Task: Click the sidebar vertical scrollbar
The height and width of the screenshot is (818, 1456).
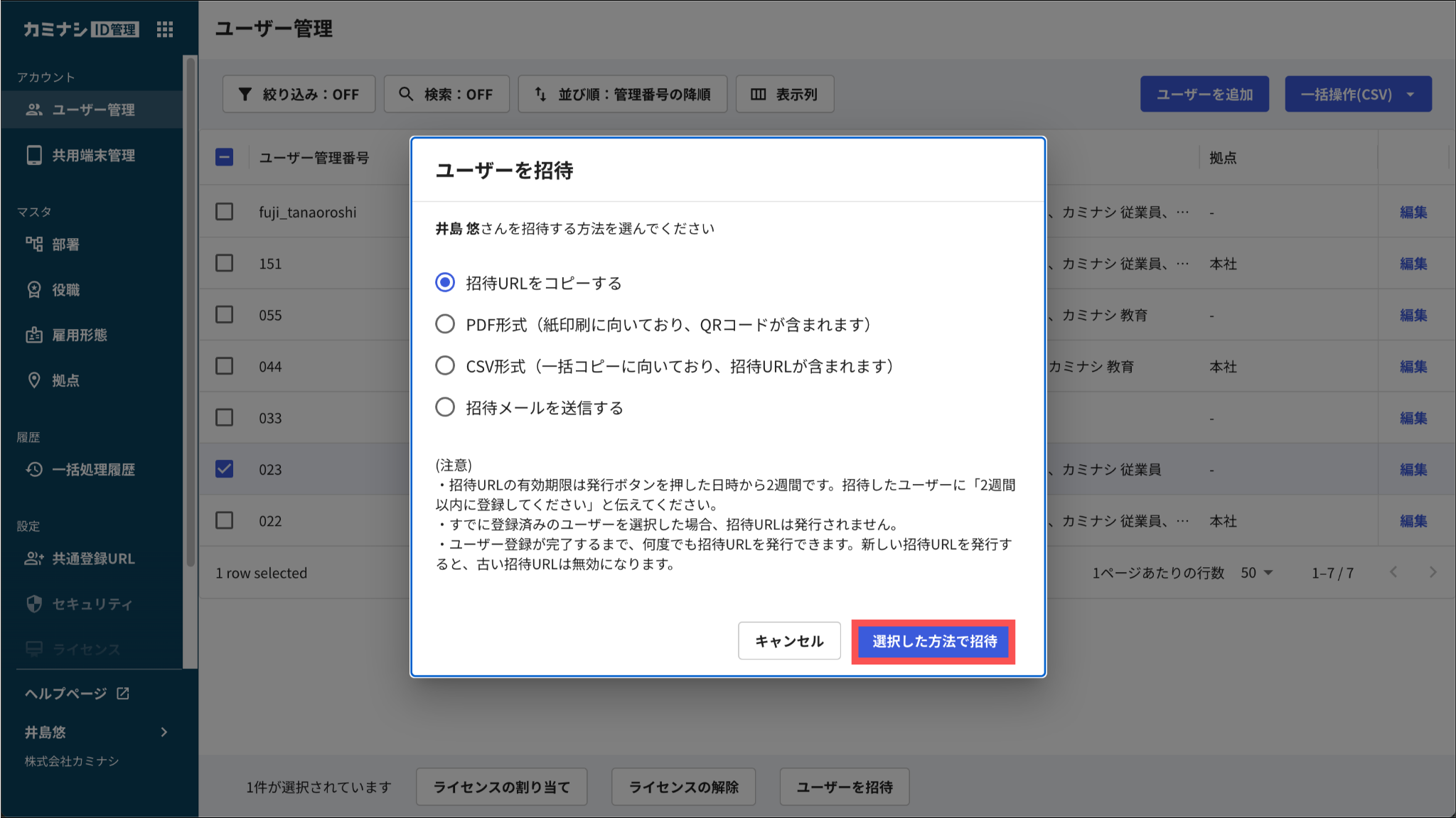Action: pyautogui.click(x=190, y=313)
